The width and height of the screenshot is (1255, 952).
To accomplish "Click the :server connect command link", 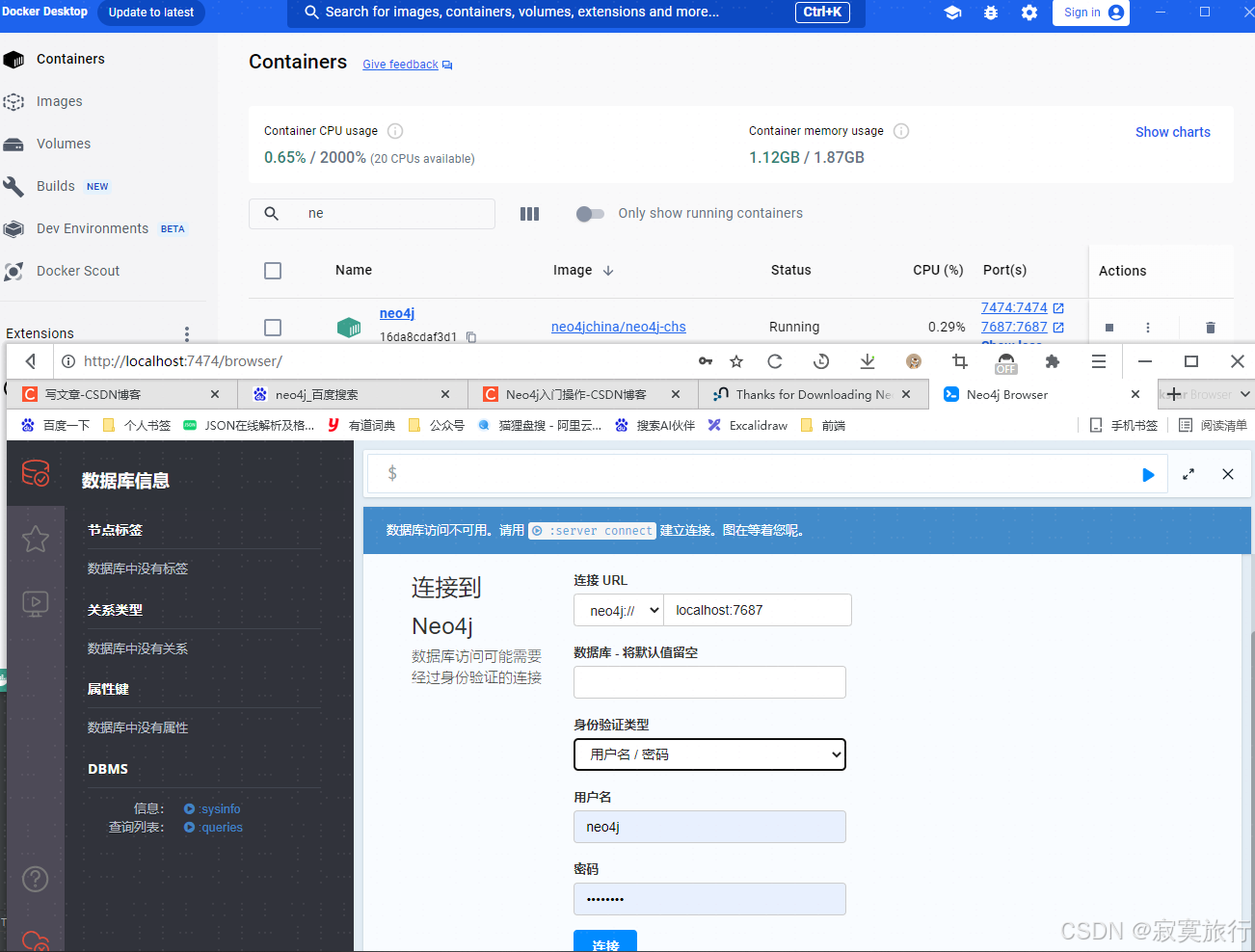I will click(x=592, y=531).
